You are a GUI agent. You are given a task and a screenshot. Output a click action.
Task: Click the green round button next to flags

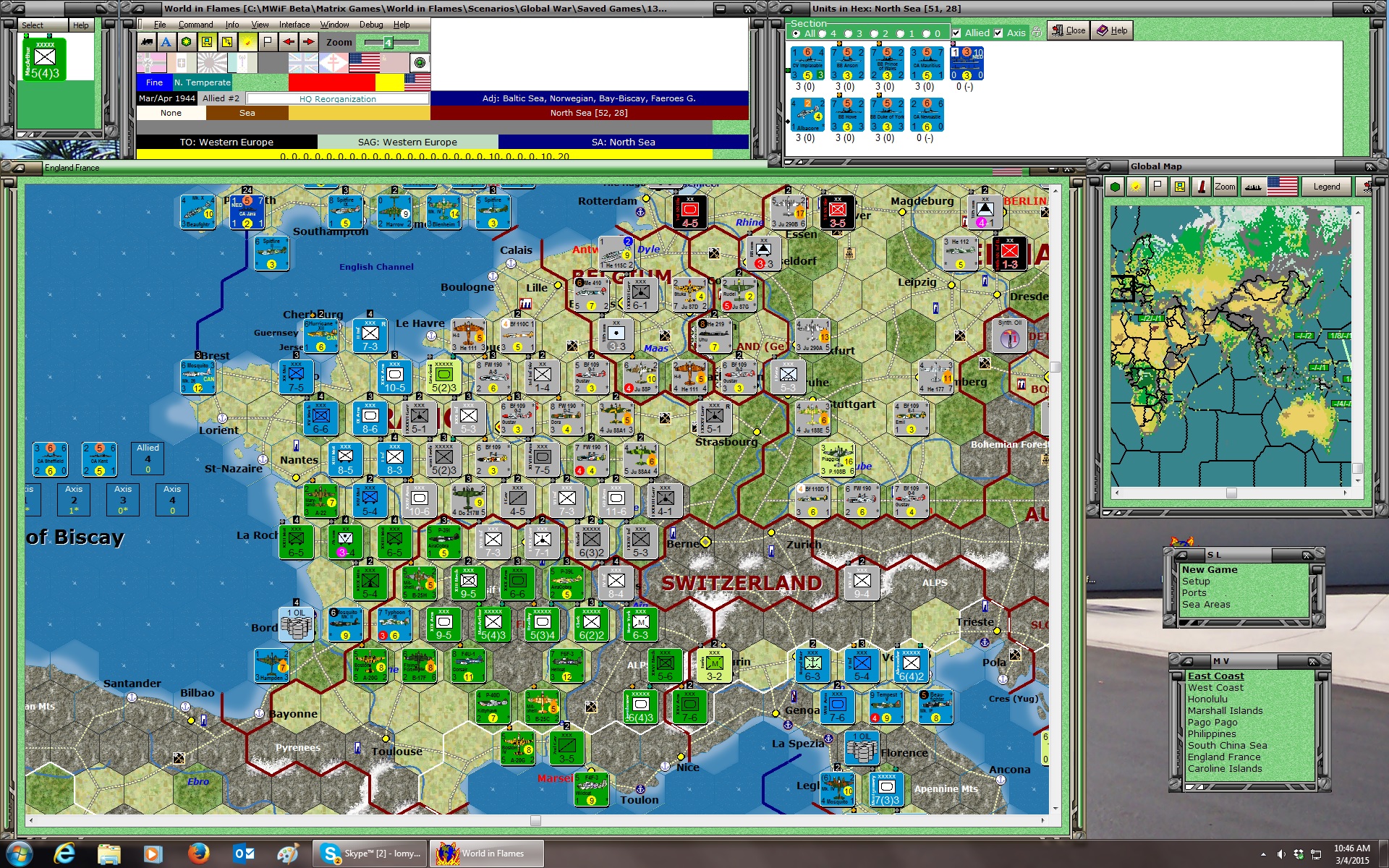420,63
